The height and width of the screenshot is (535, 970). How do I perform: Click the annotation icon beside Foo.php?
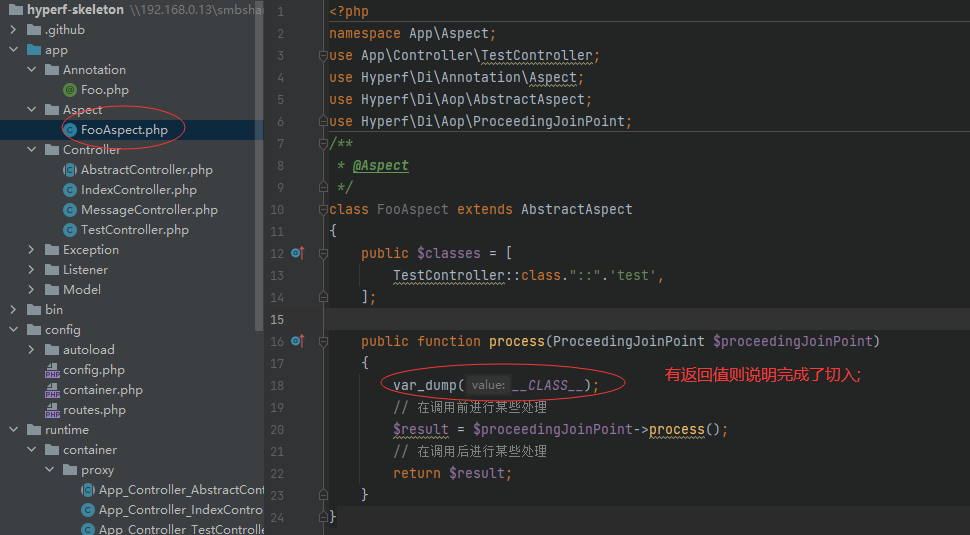pos(70,90)
